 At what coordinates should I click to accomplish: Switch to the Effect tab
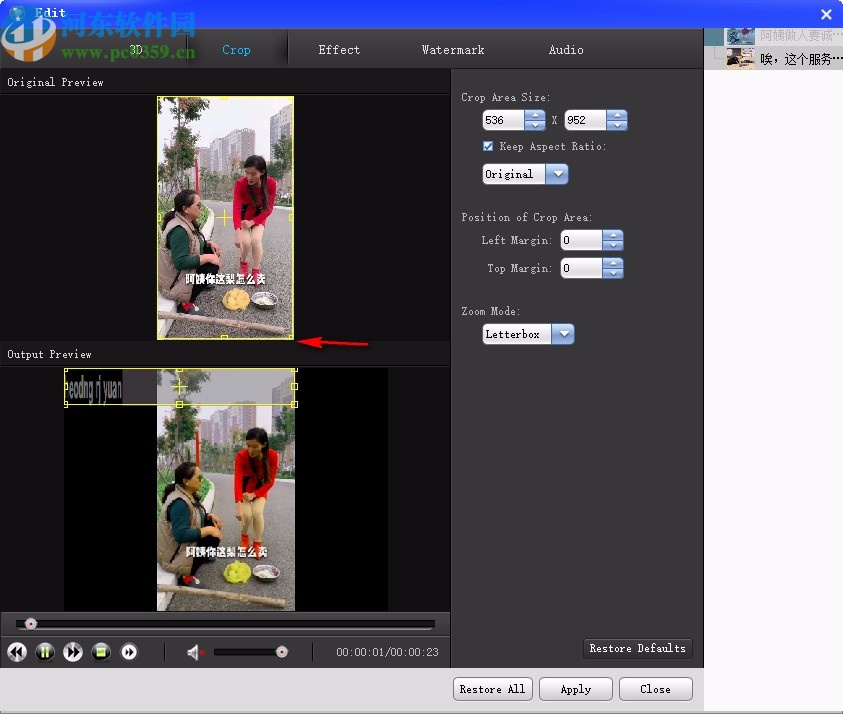339,49
